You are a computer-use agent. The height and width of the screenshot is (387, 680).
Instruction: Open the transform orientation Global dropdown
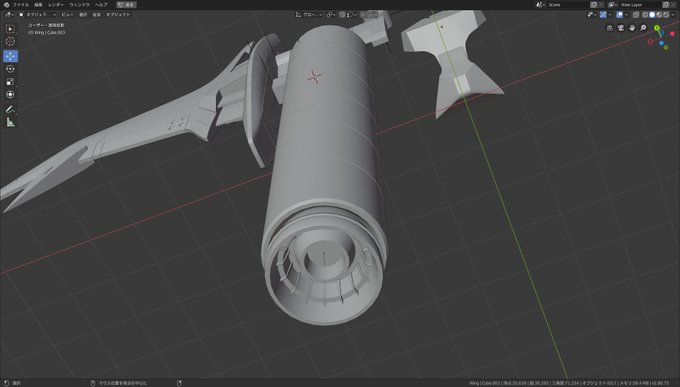tap(309, 15)
